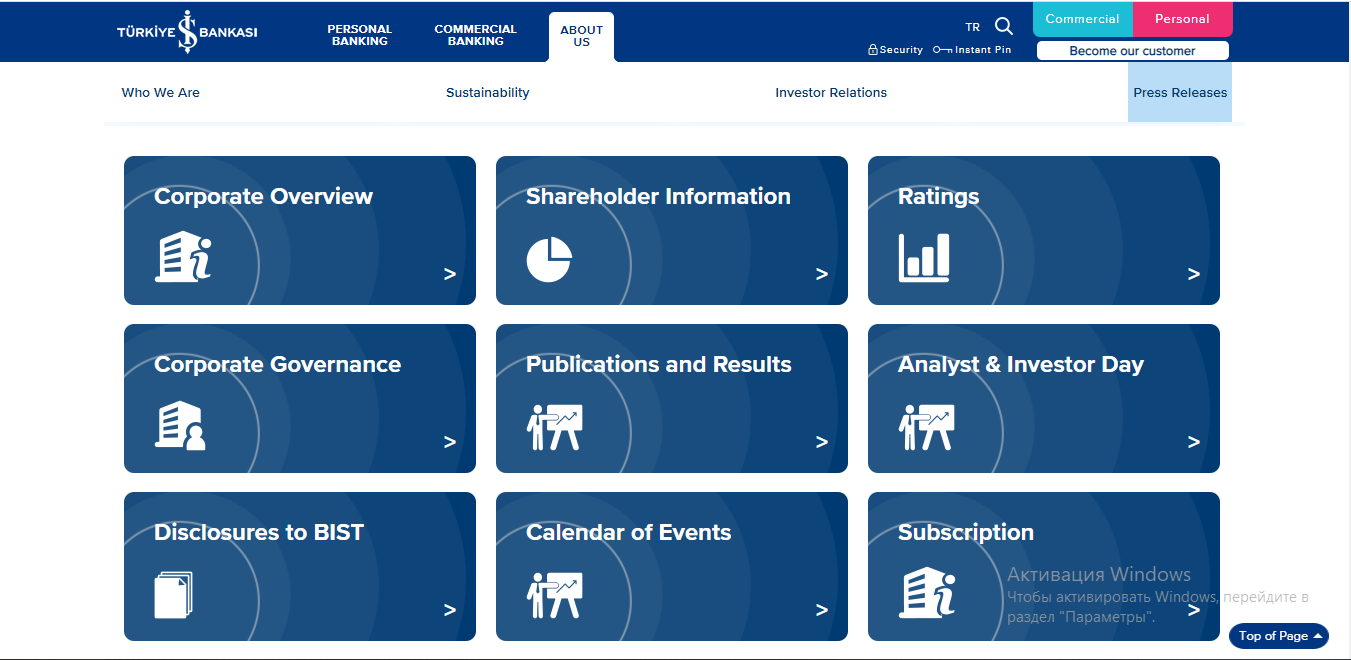Open the Security padlock link
The image size is (1351, 660).
[x=895, y=50]
